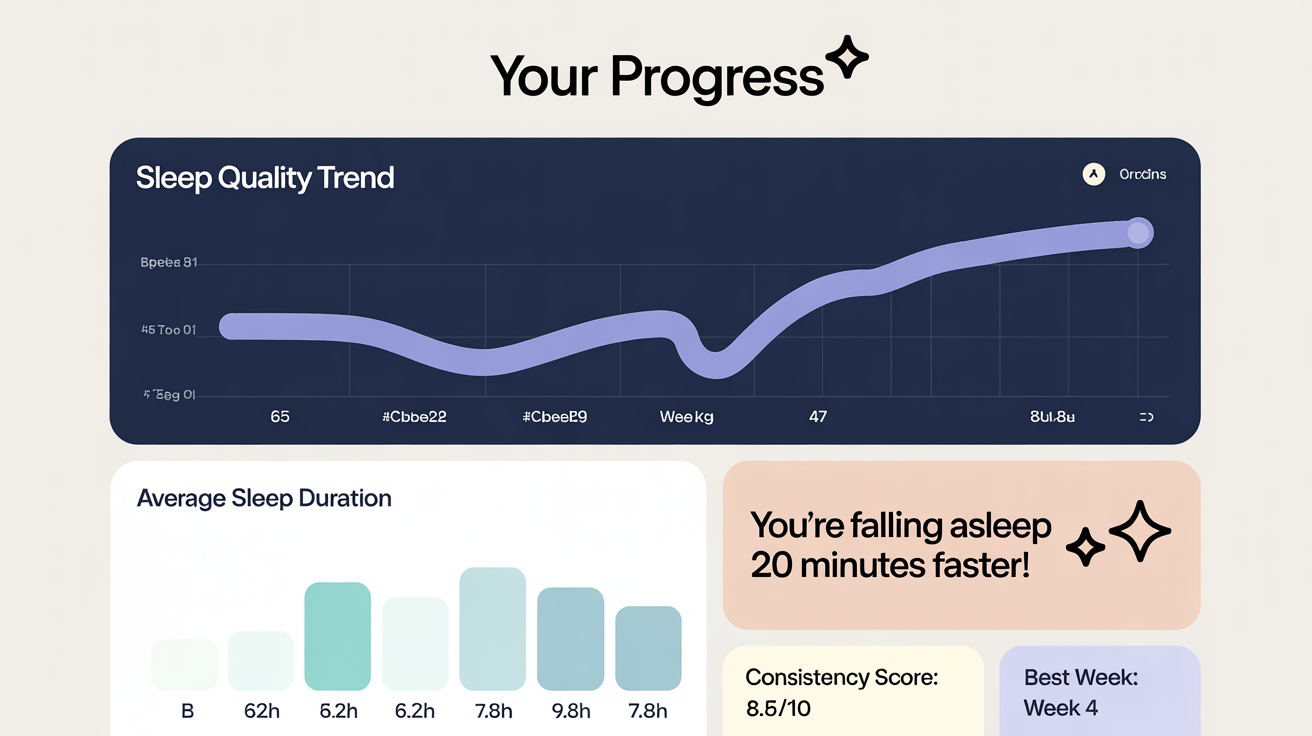The width and height of the screenshot is (1312, 736).
Task: Select the teal 6.2h duration bar
Action: [x=337, y=636]
